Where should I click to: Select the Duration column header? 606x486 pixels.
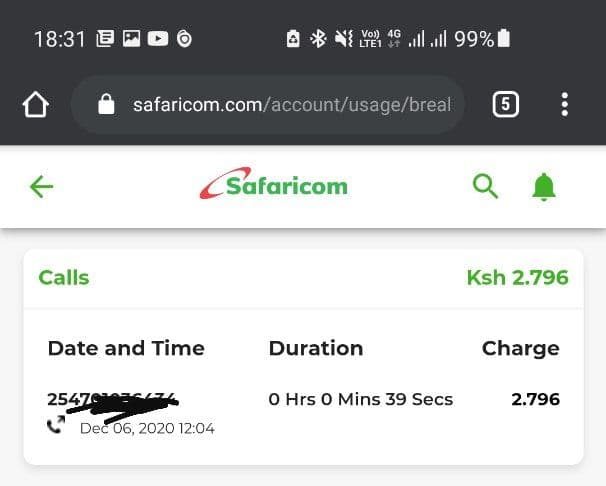[x=316, y=348]
